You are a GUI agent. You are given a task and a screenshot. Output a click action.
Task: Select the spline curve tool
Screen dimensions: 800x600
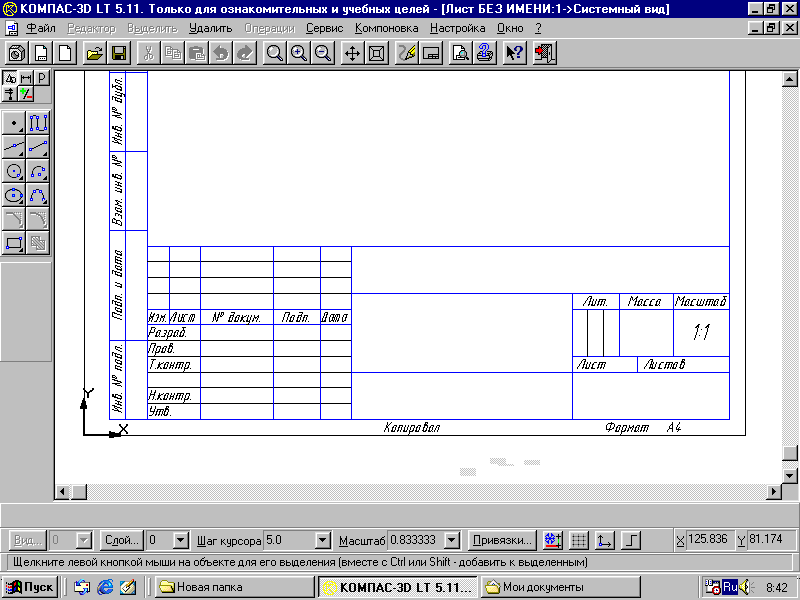coord(38,195)
